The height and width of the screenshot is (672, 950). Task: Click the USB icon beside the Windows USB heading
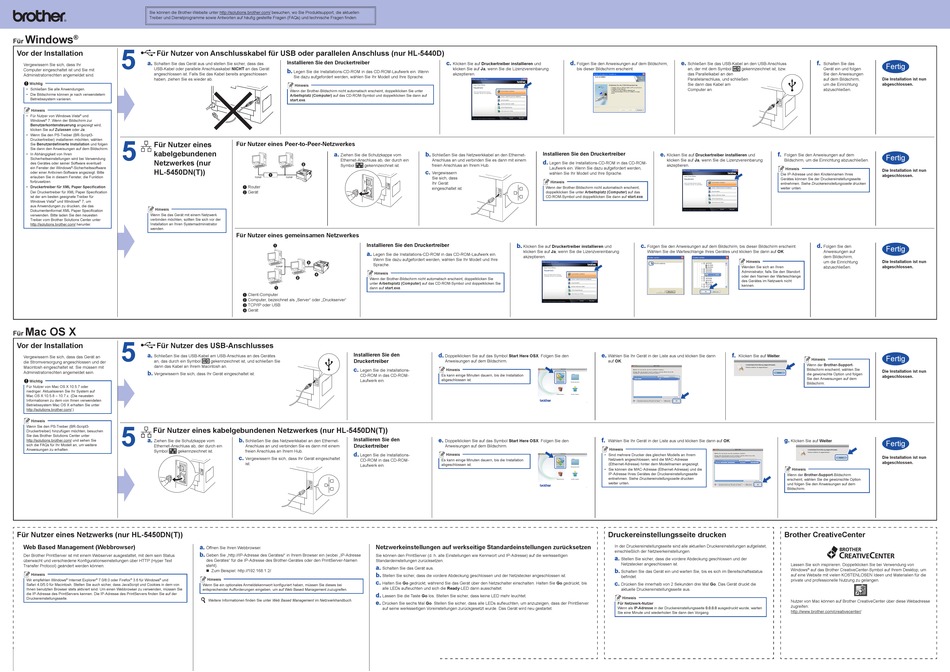(148, 53)
